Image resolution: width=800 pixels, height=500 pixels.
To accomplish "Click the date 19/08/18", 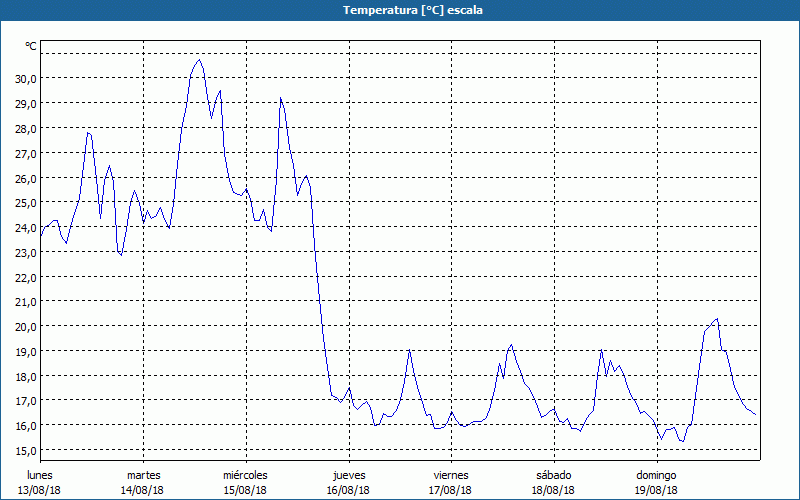I will click(x=656, y=490).
